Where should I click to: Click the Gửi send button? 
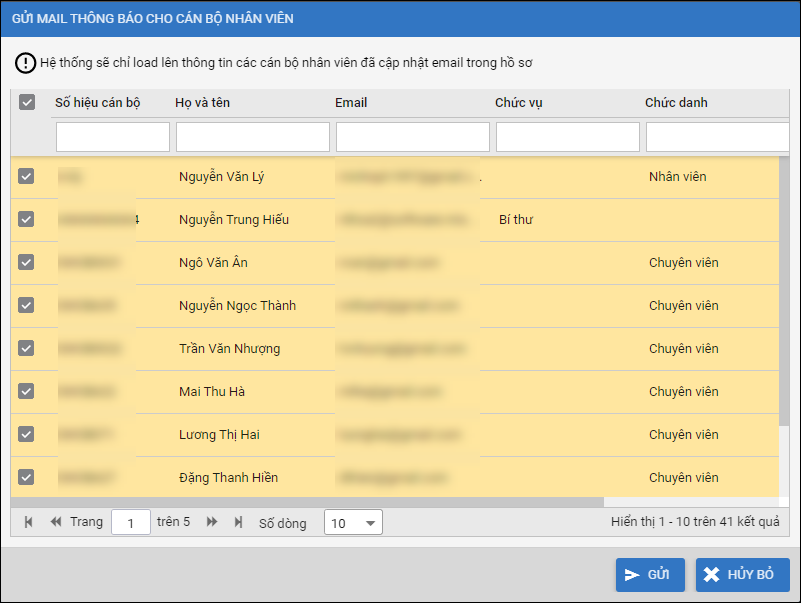click(x=650, y=575)
